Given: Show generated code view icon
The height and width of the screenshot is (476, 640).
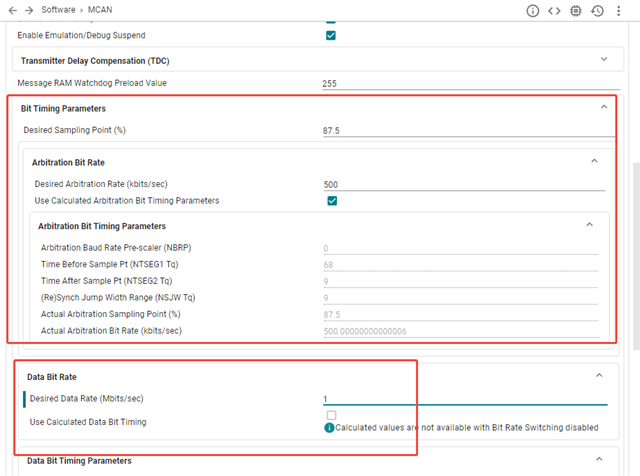Looking at the screenshot, I should (x=554, y=11).
